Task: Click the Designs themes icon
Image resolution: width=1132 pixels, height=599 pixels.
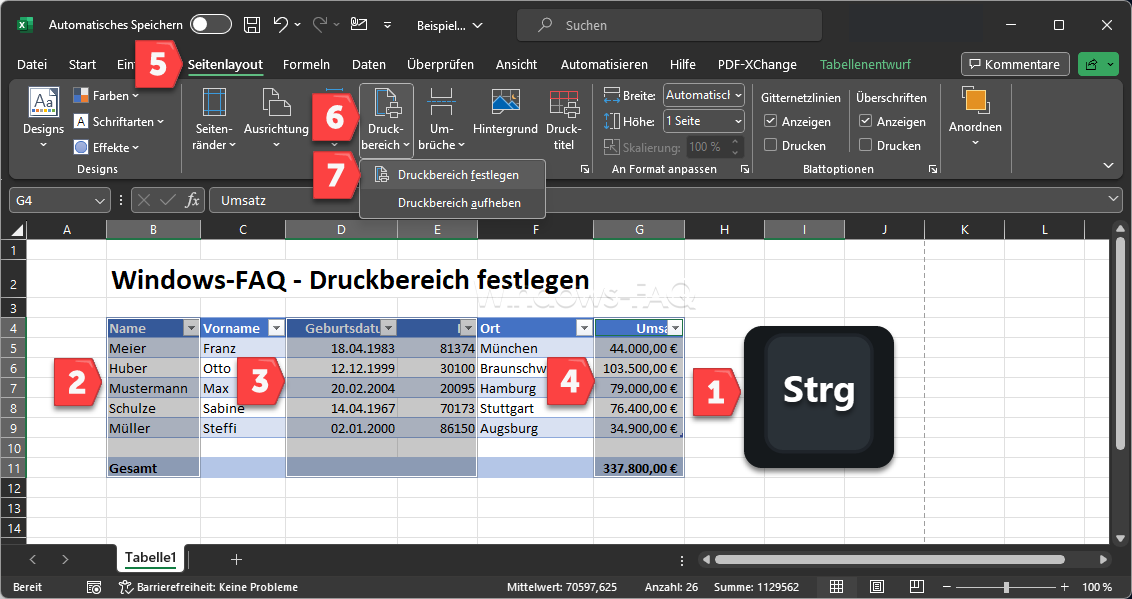Action: pos(43,103)
